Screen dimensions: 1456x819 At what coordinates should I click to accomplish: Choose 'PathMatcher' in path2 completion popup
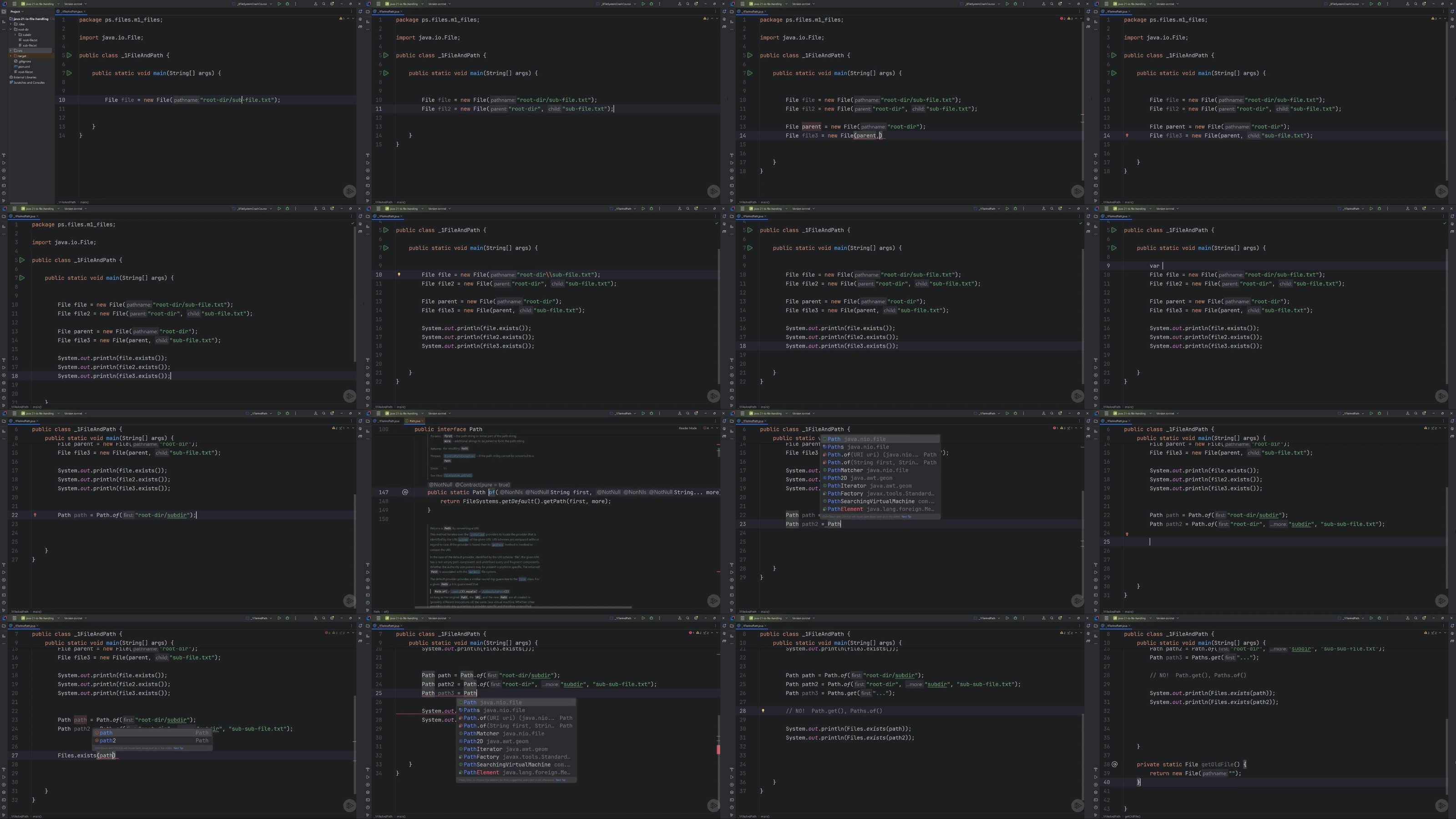(x=880, y=470)
